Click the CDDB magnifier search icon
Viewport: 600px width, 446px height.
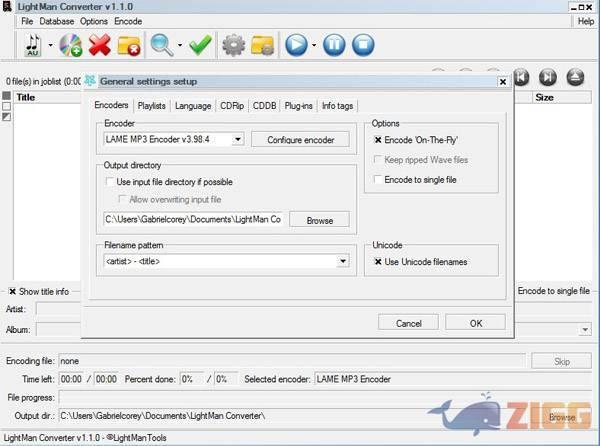pos(162,45)
